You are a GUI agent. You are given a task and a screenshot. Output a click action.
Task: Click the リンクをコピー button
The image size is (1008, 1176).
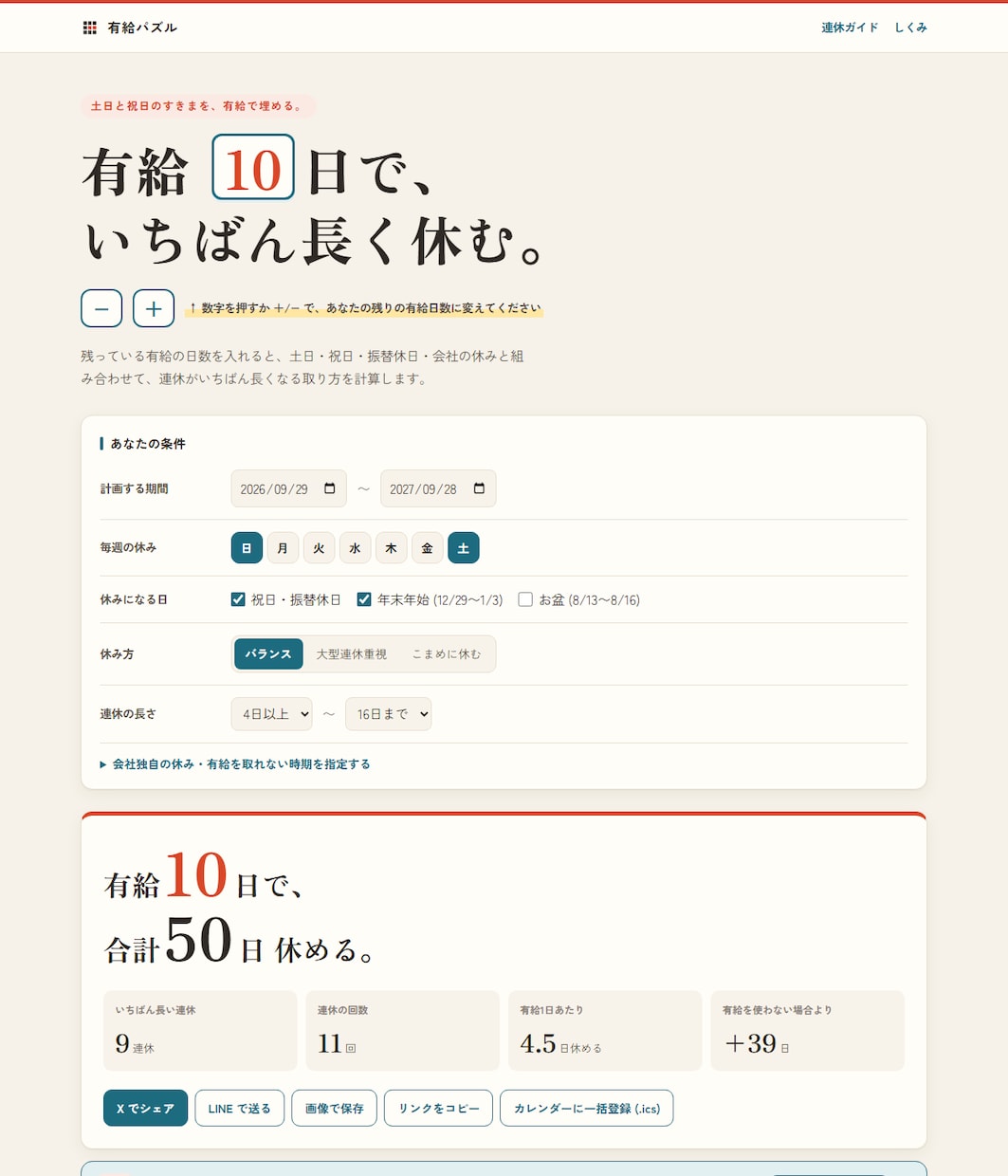point(439,1109)
